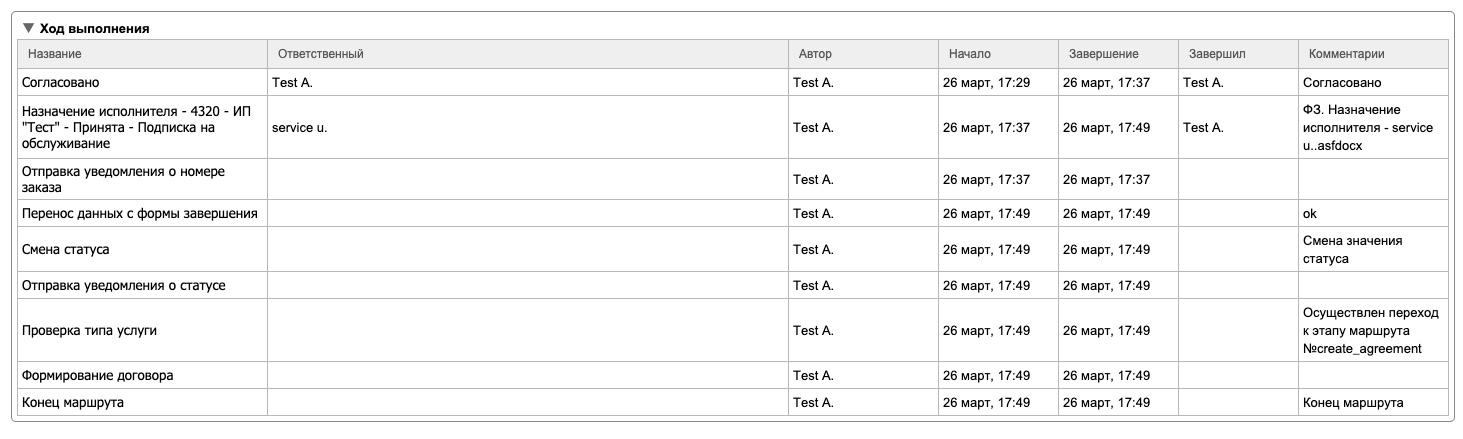Select the Проверка типа услуги row
Screen dimensions: 1463x439
[90, 330]
